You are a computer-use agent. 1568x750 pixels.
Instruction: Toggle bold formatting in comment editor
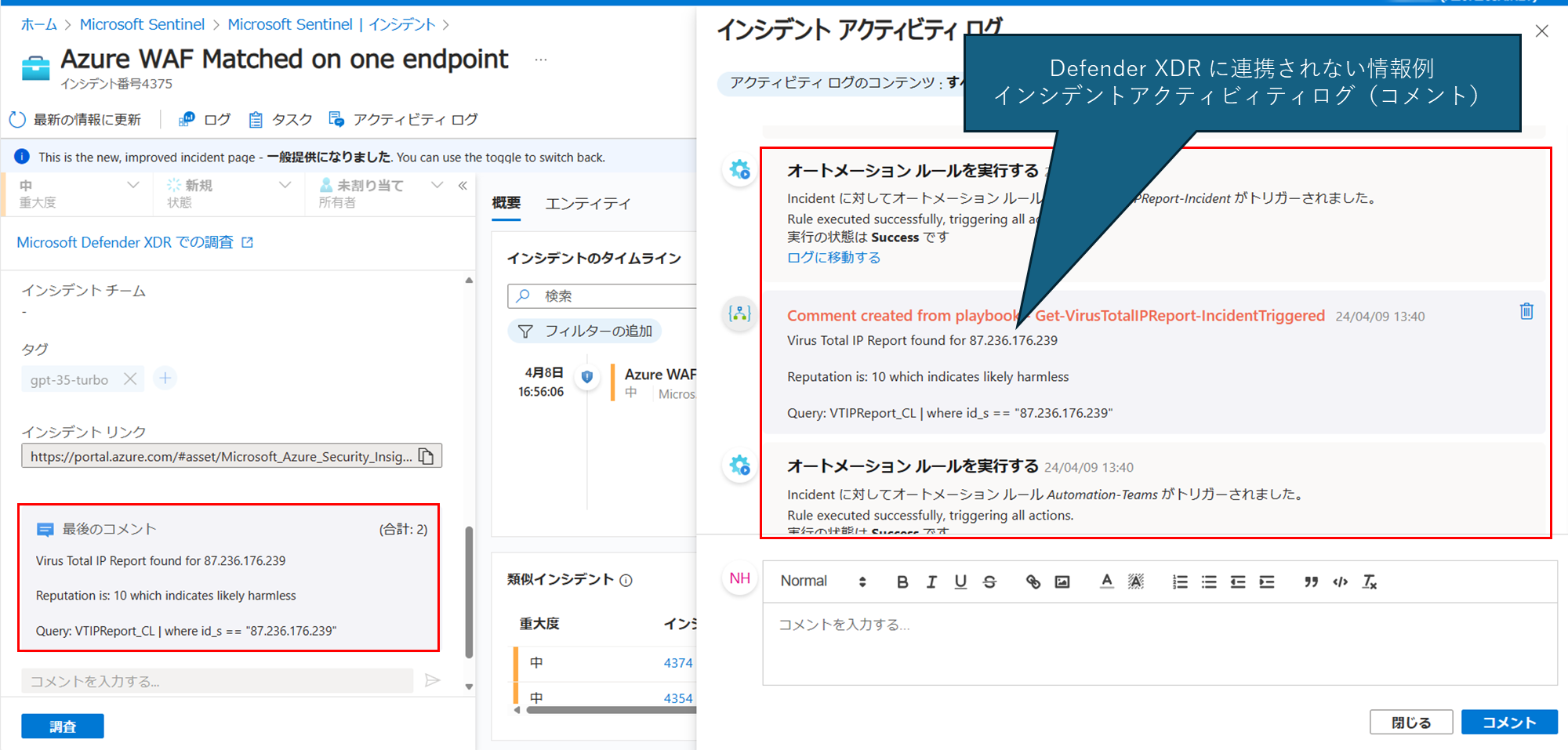click(902, 582)
